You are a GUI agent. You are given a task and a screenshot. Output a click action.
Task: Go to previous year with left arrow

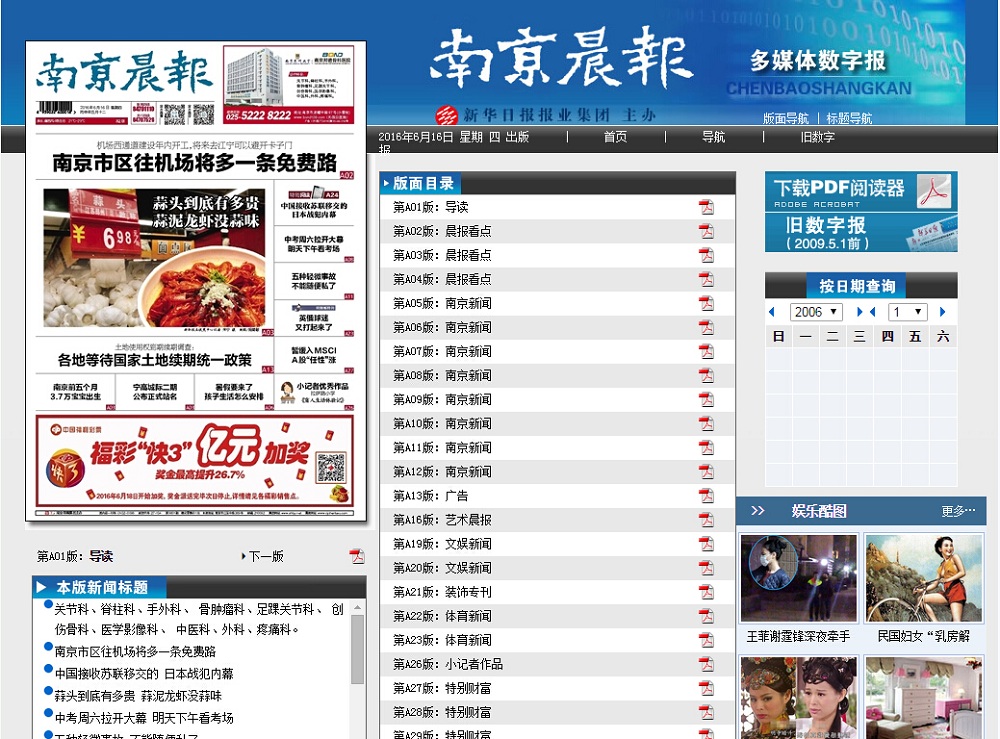[772, 312]
